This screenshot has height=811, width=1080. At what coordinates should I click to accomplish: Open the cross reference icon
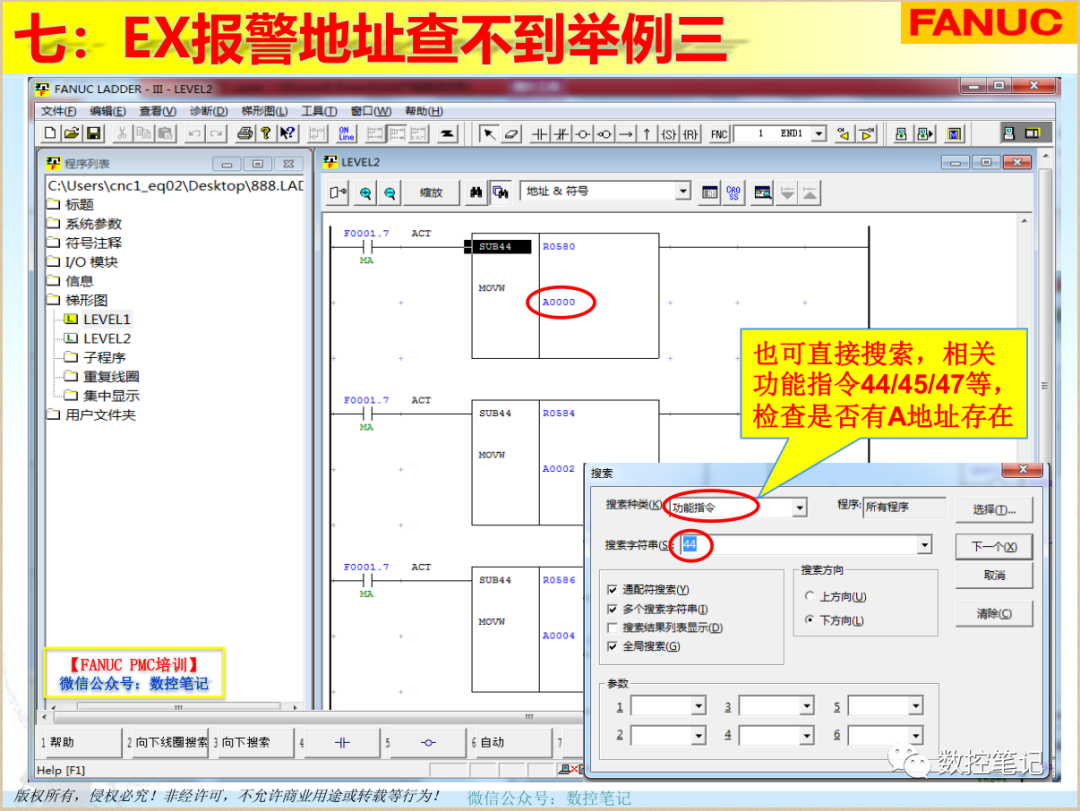pos(732,191)
